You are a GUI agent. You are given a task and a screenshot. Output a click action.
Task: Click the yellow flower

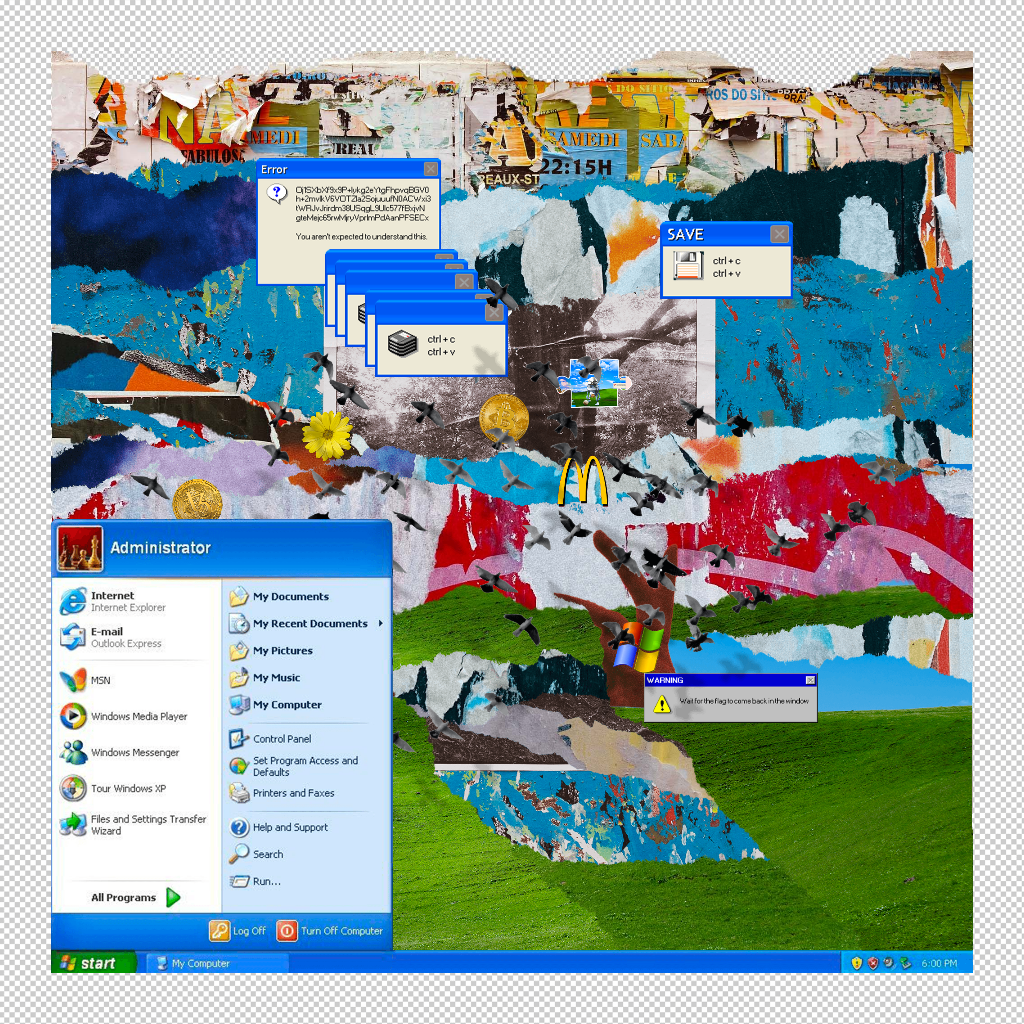coord(327,435)
